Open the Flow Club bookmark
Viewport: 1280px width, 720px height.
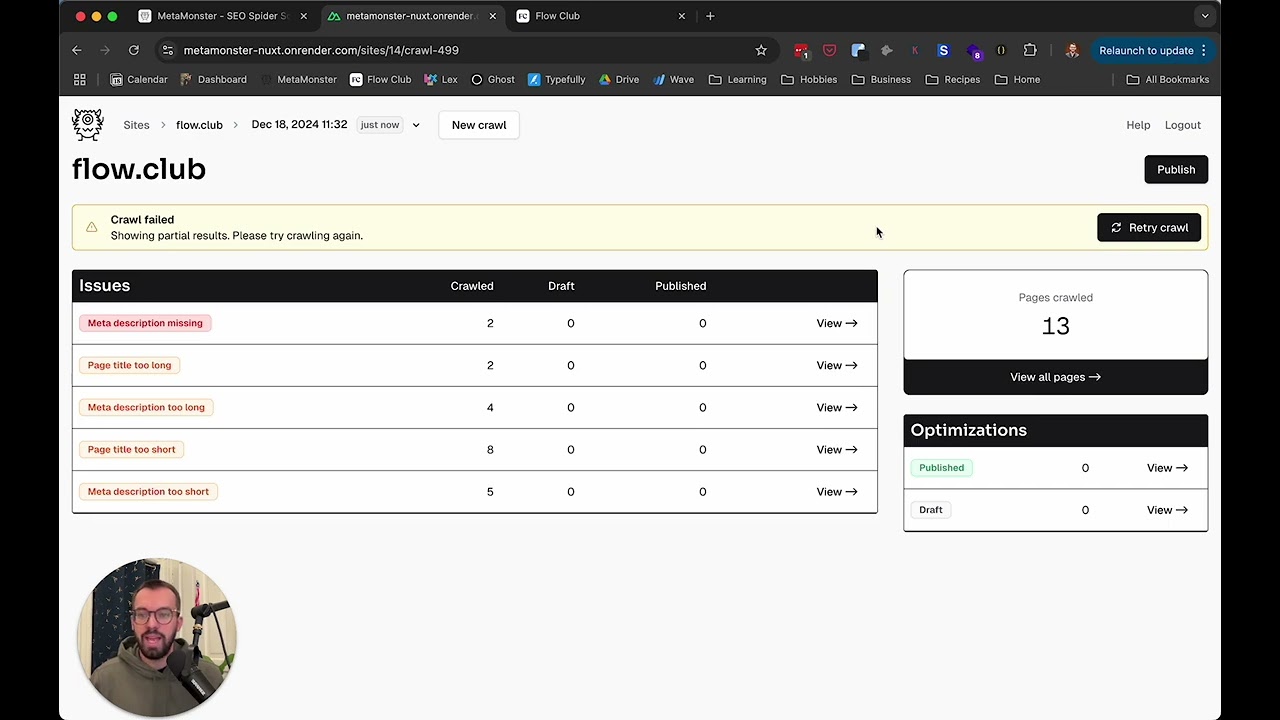380,79
